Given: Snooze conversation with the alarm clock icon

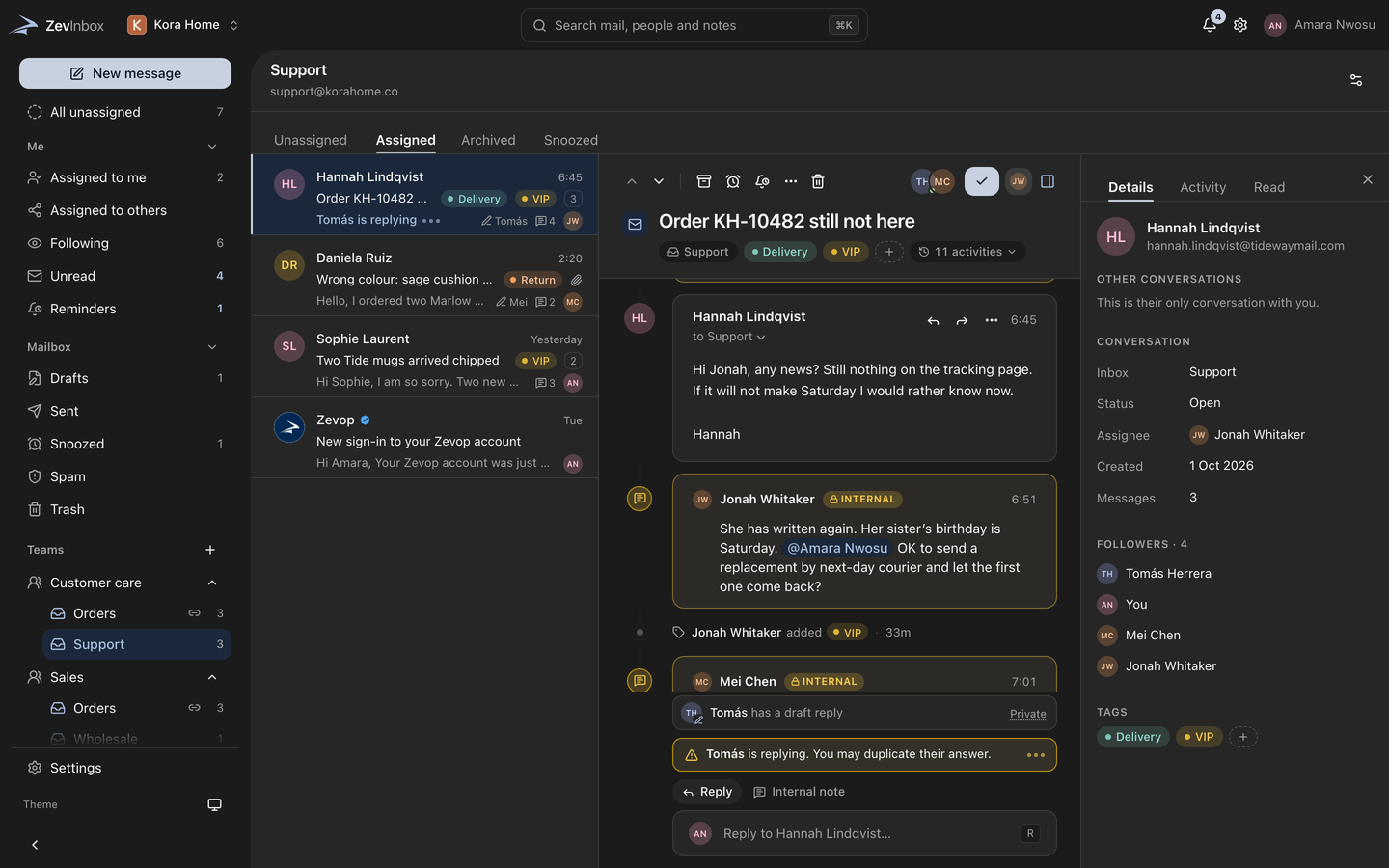Looking at the screenshot, I should point(733,181).
